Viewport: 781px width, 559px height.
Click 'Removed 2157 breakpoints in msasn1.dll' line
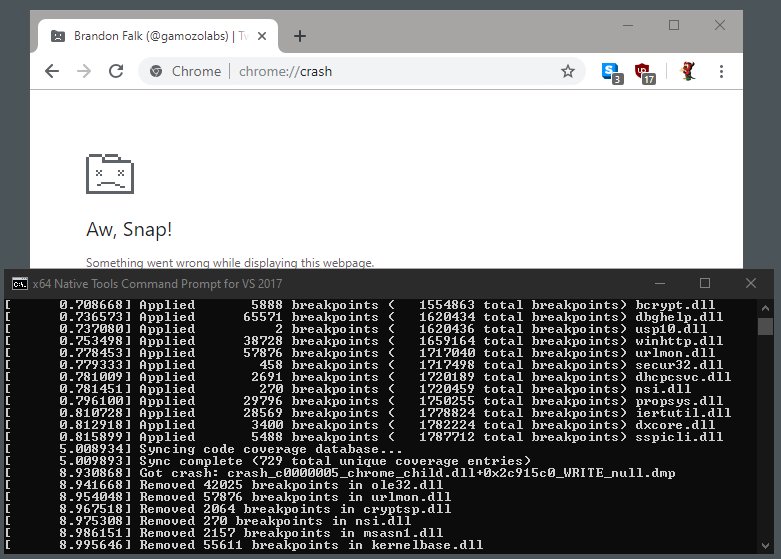click(x=224, y=533)
